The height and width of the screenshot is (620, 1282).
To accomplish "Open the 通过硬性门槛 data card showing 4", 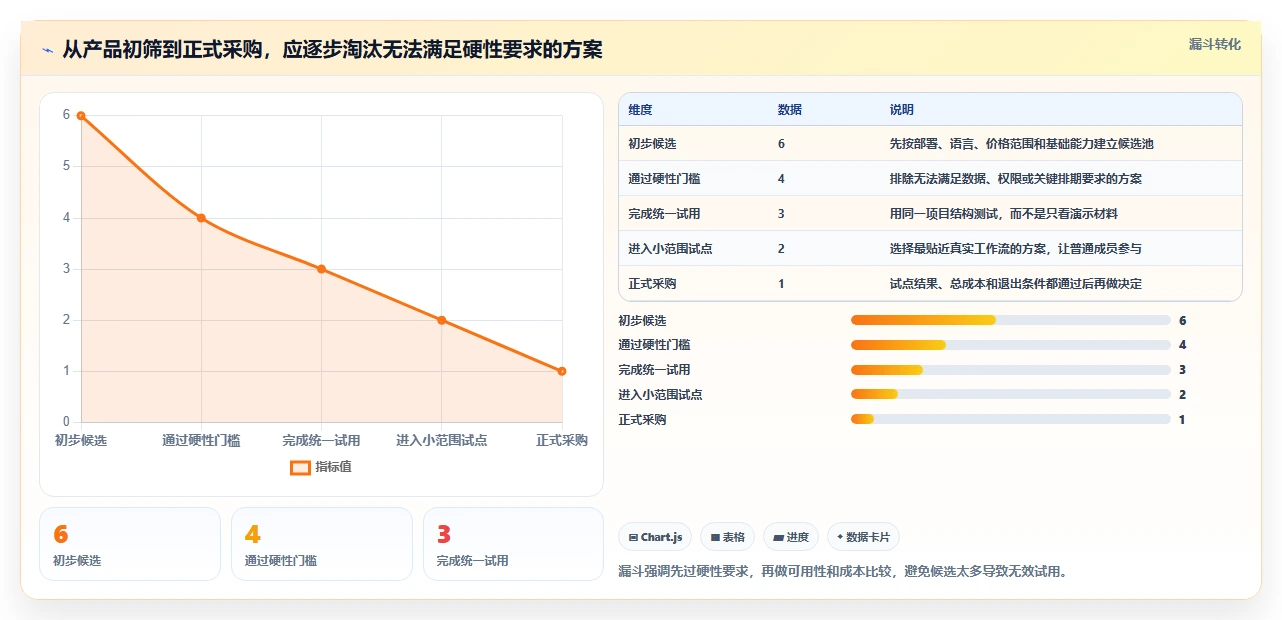I will pyautogui.click(x=322, y=544).
